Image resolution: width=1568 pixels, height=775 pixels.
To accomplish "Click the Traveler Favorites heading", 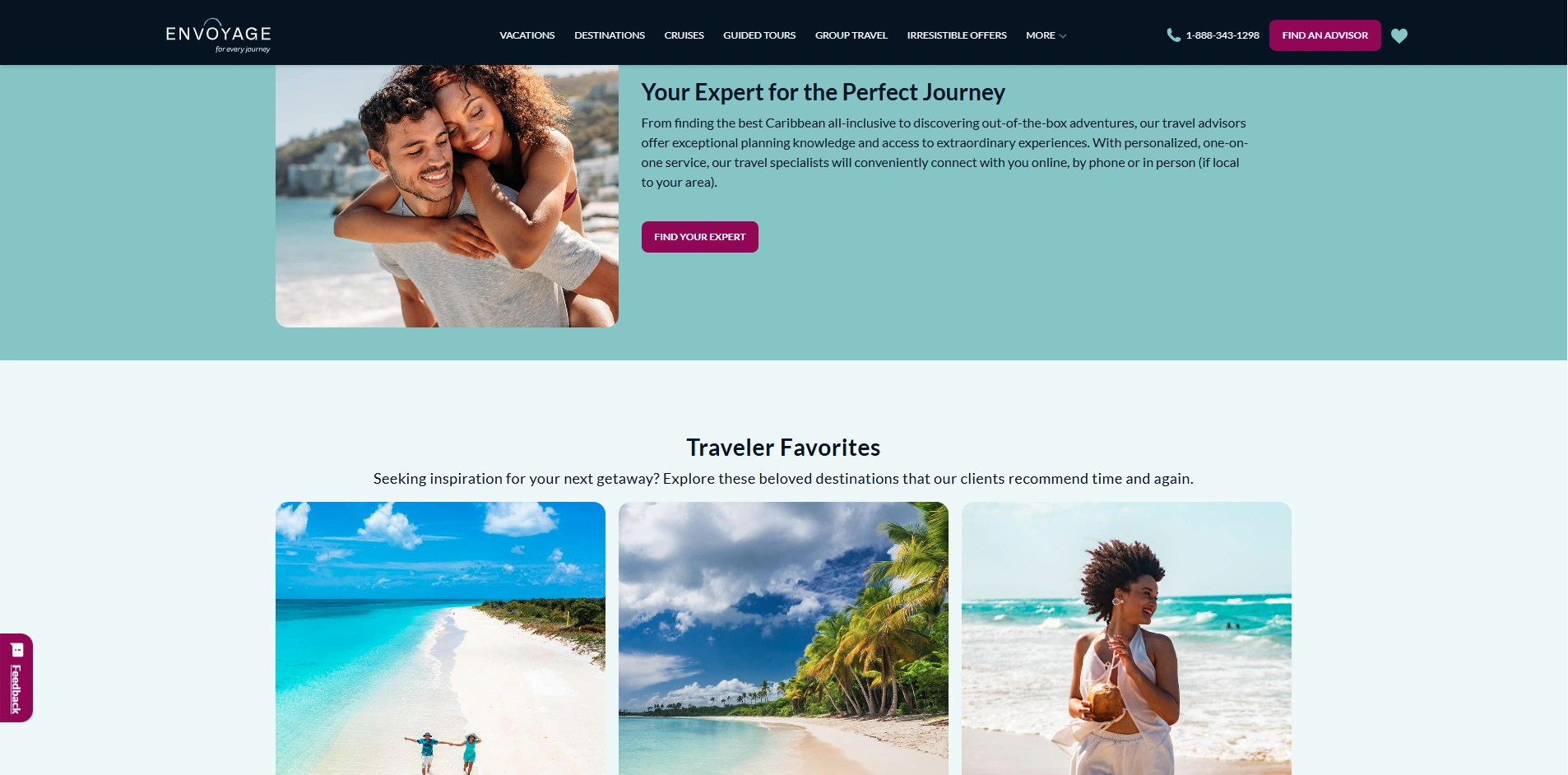I will [783, 448].
